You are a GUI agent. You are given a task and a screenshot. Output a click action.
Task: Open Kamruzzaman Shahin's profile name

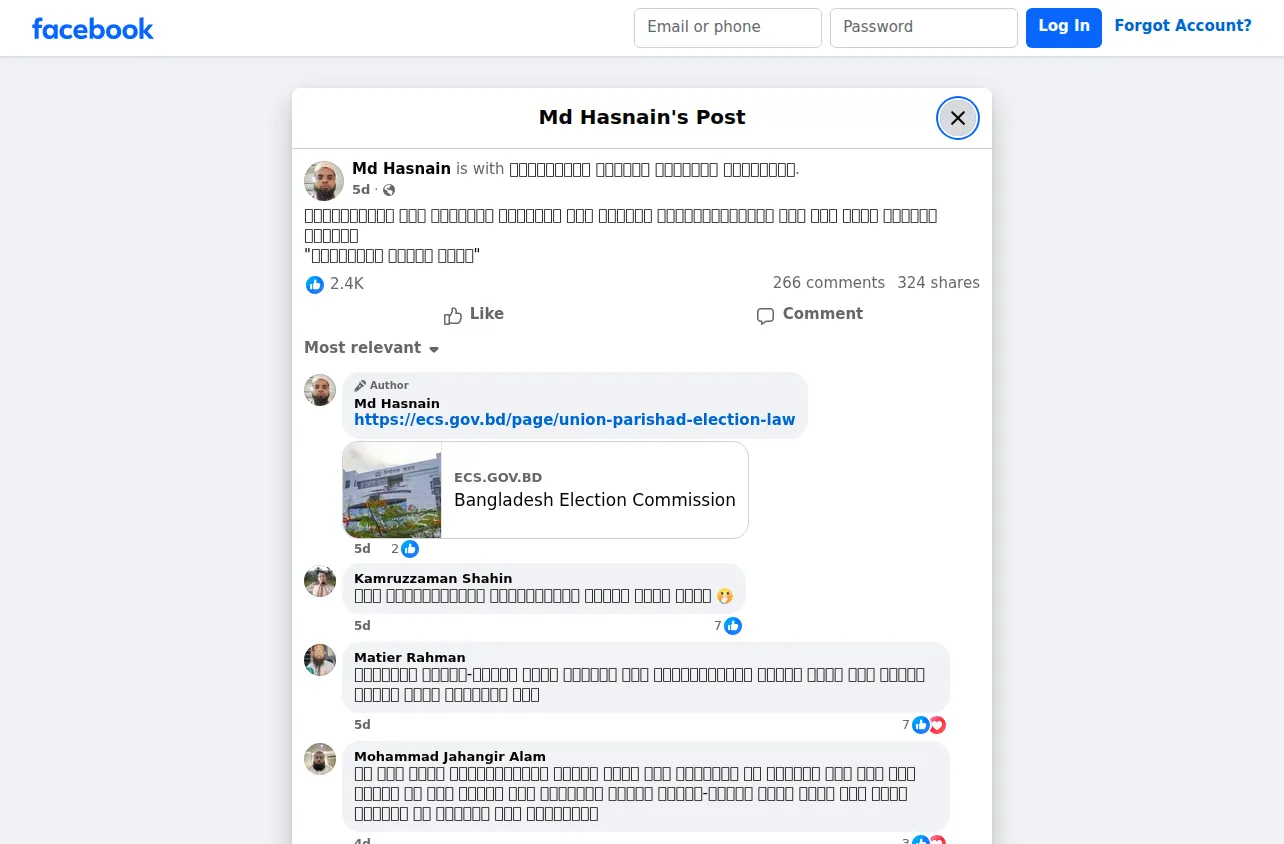point(433,579)
